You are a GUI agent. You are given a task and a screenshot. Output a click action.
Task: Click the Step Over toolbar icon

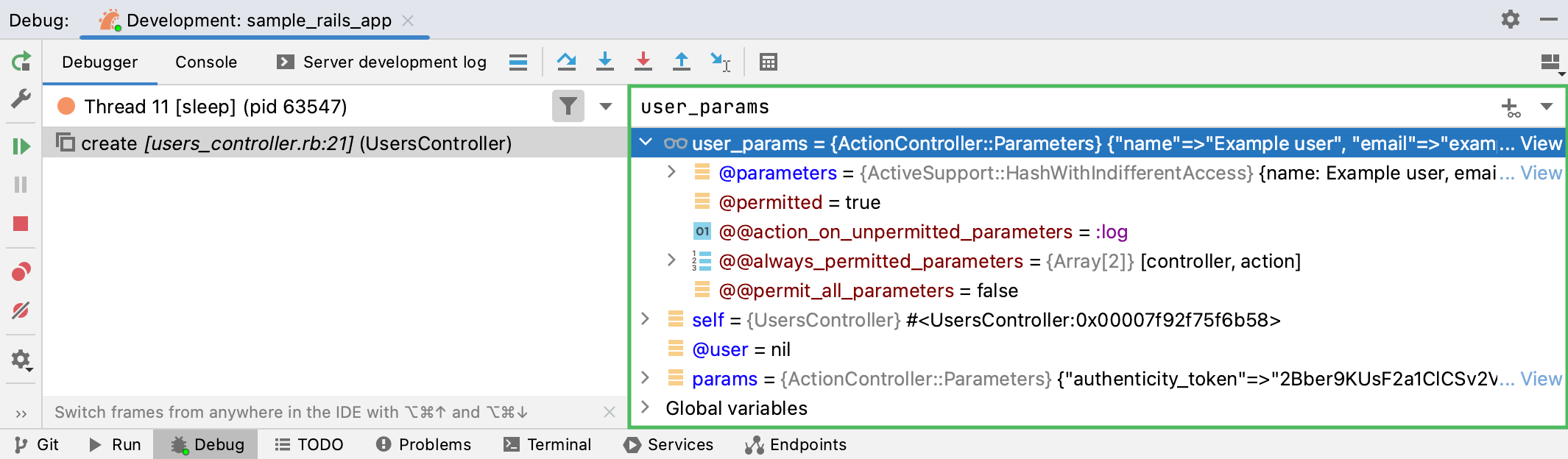coord(566,62)
